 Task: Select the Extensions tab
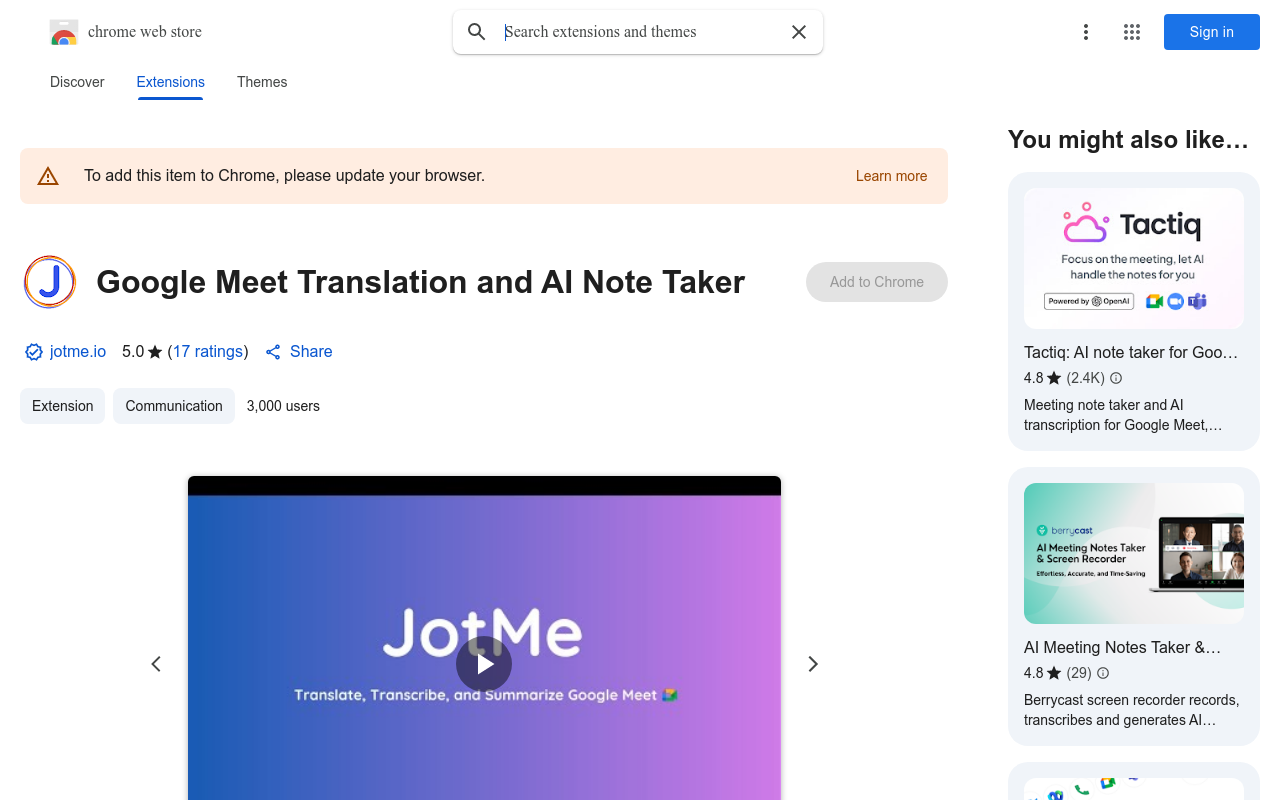[171, 82]
